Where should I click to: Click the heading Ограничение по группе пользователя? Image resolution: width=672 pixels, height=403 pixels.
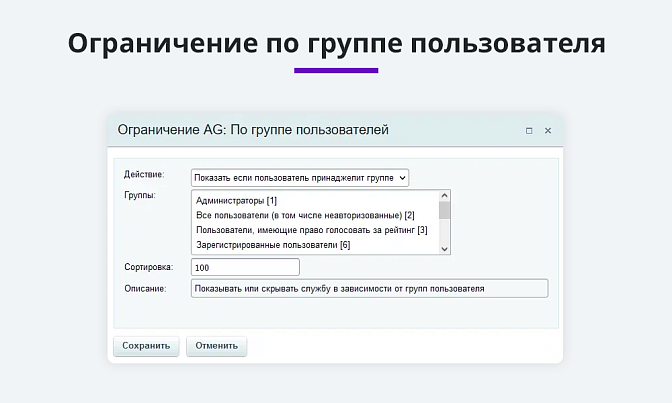point(336,43)
